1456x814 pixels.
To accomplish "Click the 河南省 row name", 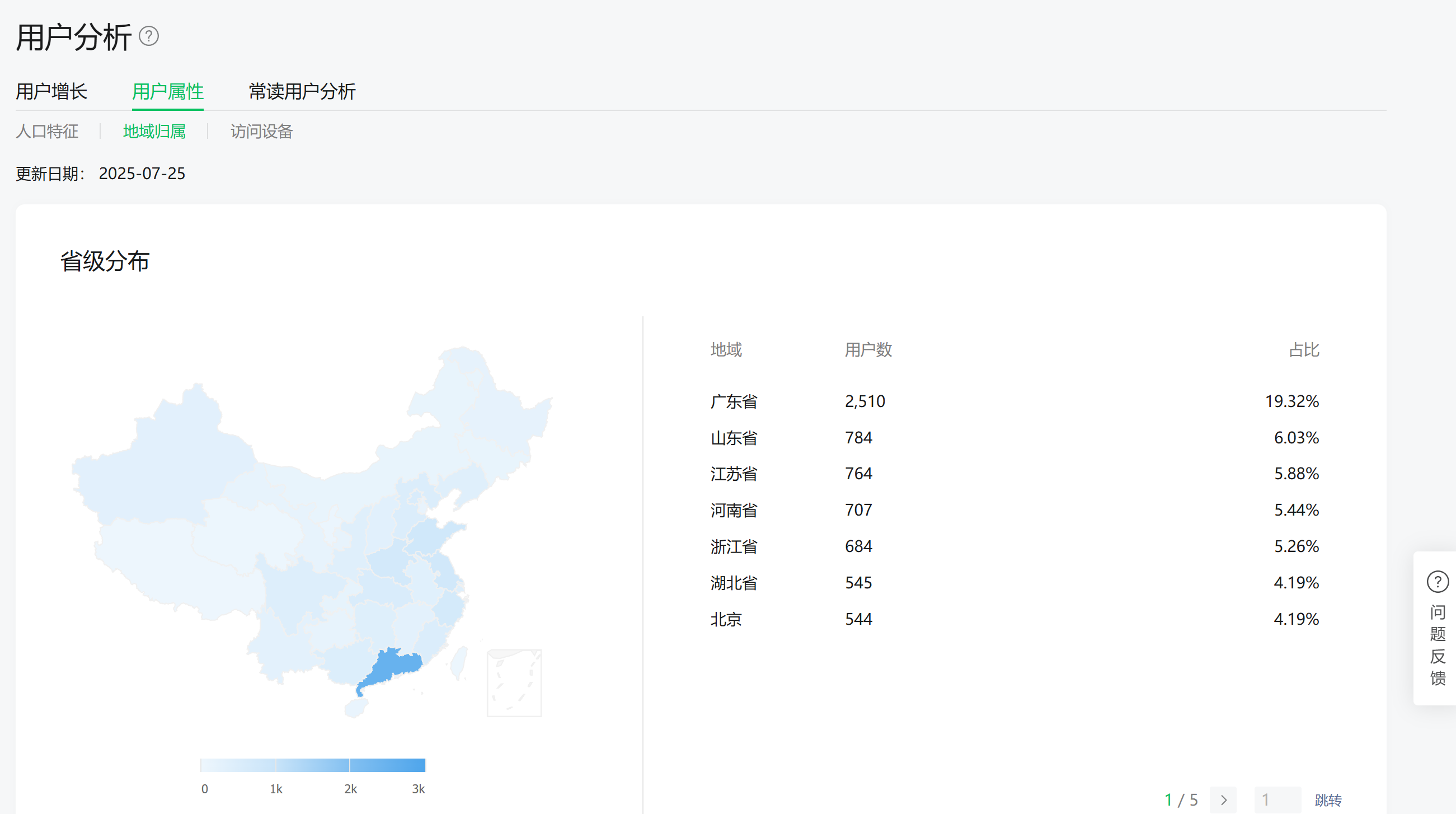I will pos(734,510).
